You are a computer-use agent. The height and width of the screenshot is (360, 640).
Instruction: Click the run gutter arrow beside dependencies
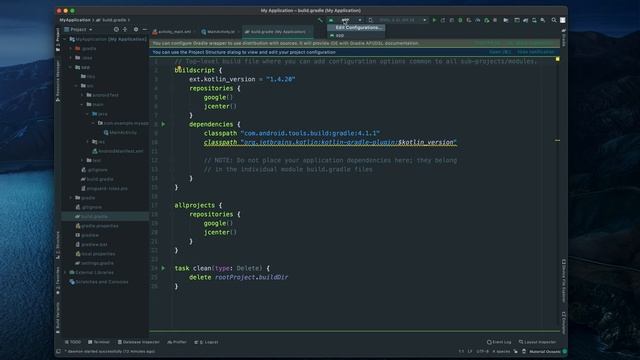(163, 124)
